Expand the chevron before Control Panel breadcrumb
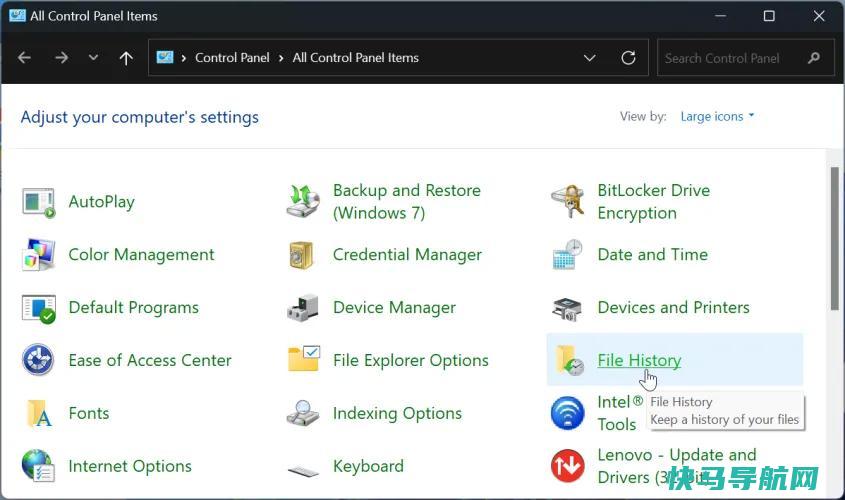The width and height of the screenshot is (845, 500). (x=184, y=58)
